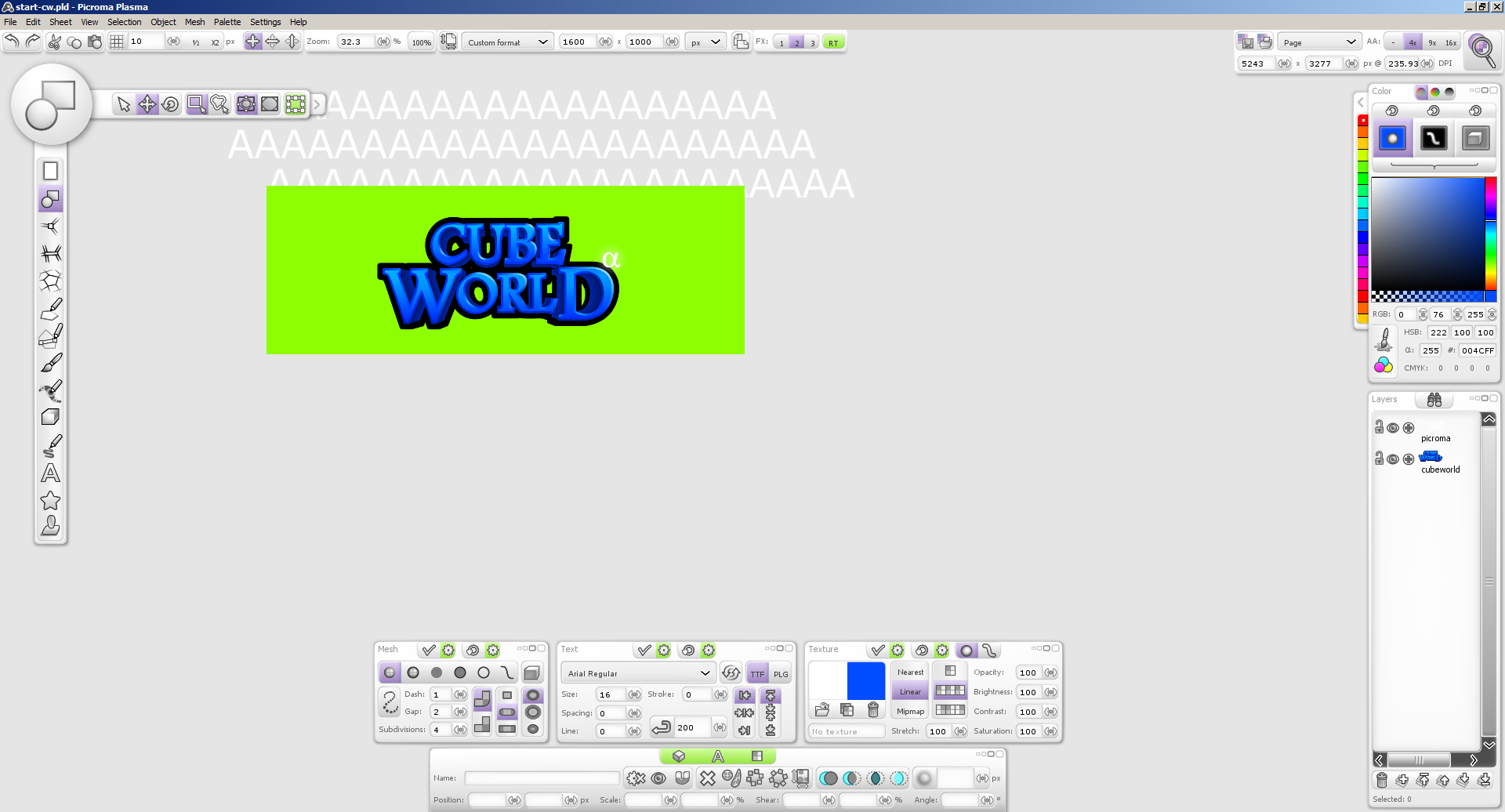Open the Custom format dropdown

507,42
